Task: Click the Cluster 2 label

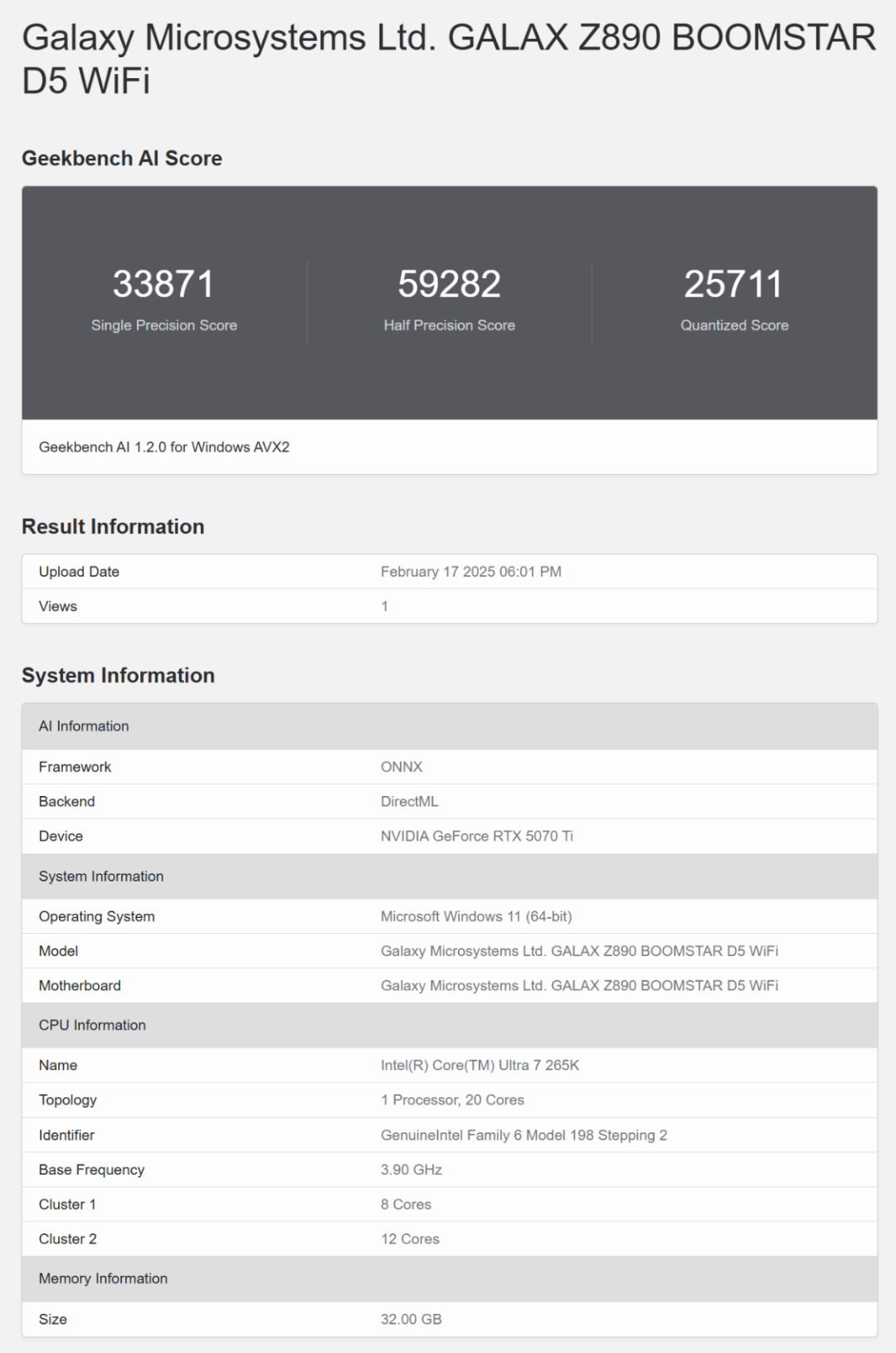Action: tap(68, 1239)
